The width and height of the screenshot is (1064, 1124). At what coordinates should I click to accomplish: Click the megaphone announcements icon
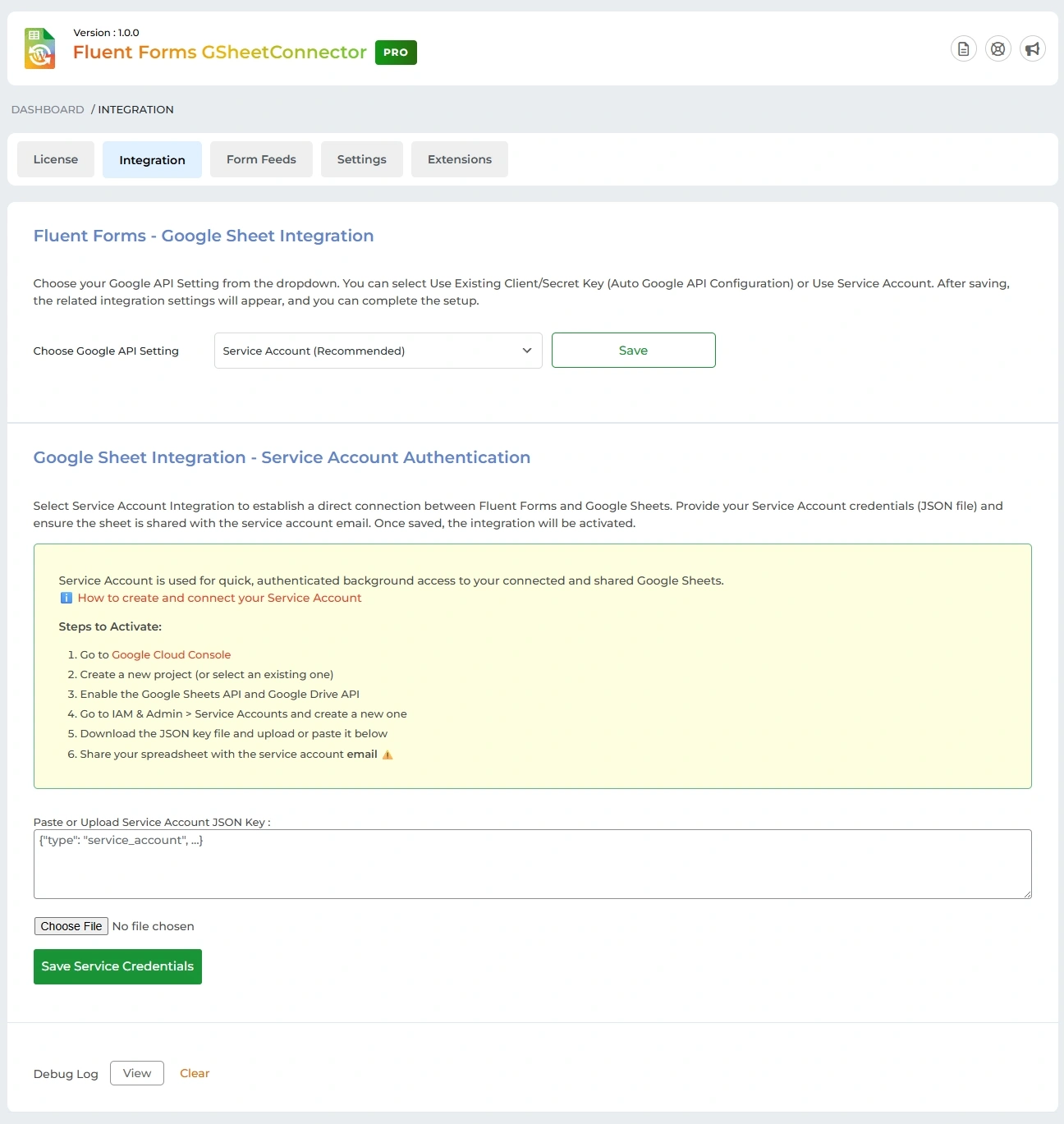[1033, 49]
